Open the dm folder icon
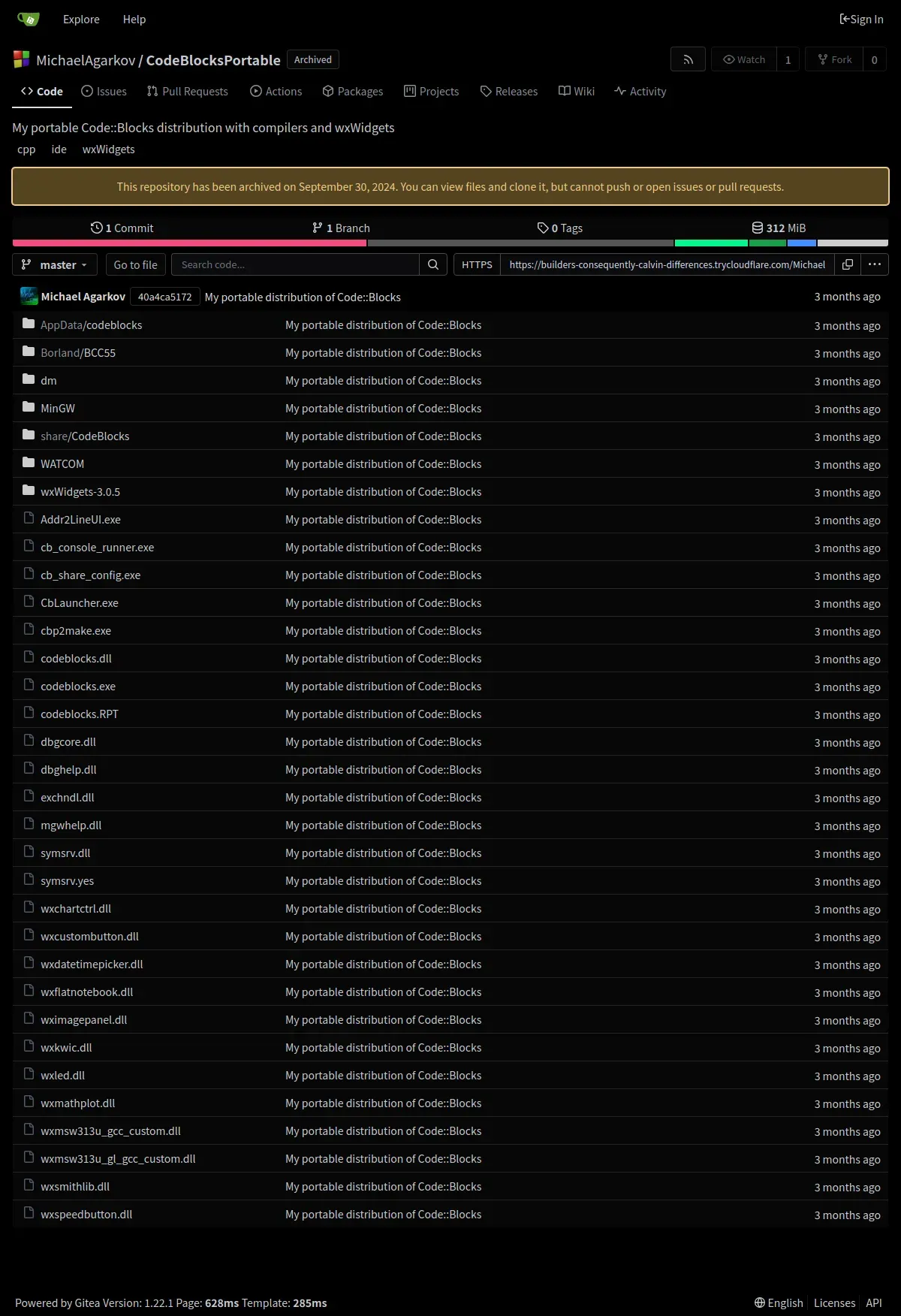Screen dimensions: 901x1316 [29, 379]
